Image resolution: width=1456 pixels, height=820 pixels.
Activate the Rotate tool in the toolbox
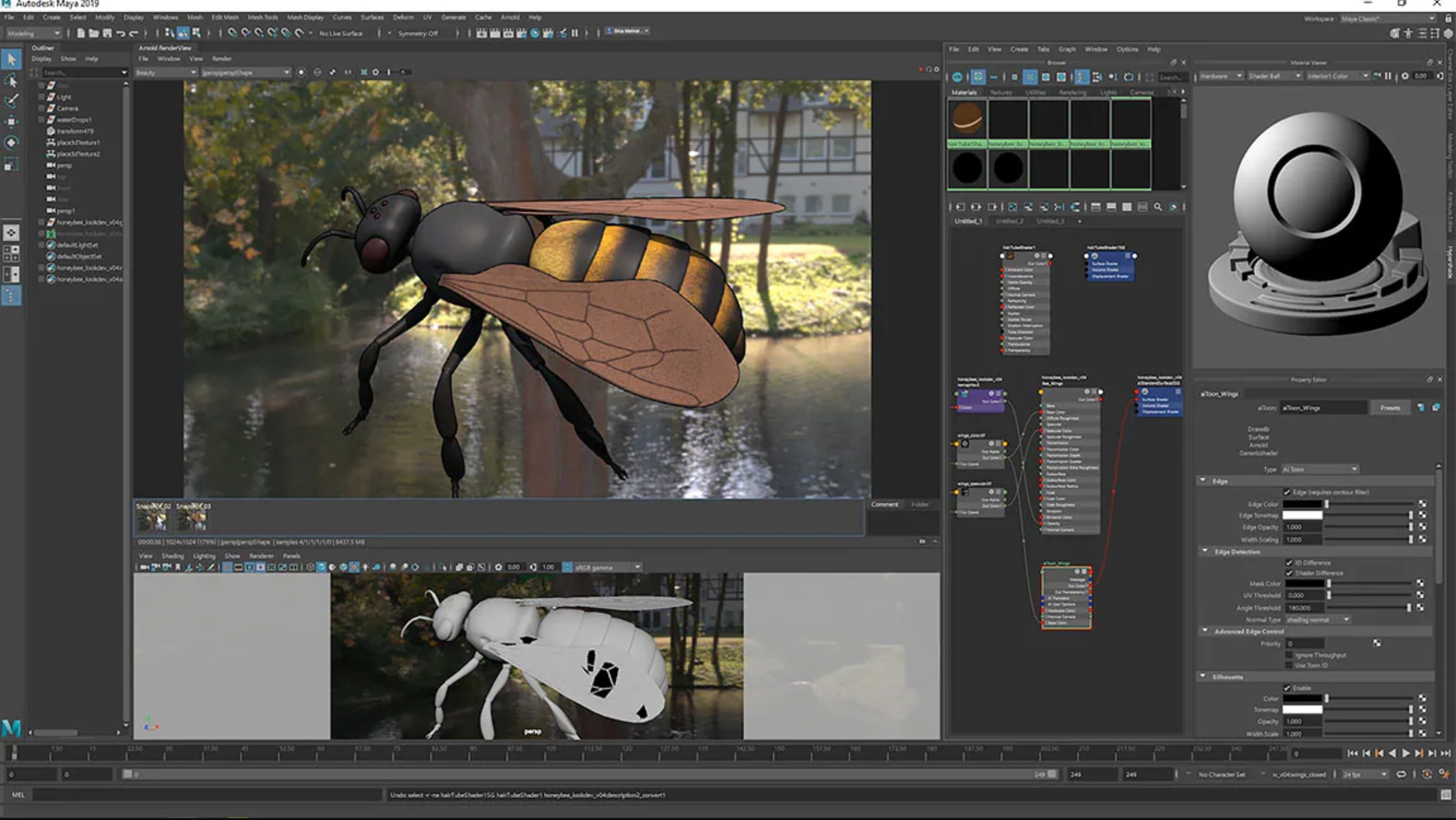pyautogui.click(x=9, y=141)
